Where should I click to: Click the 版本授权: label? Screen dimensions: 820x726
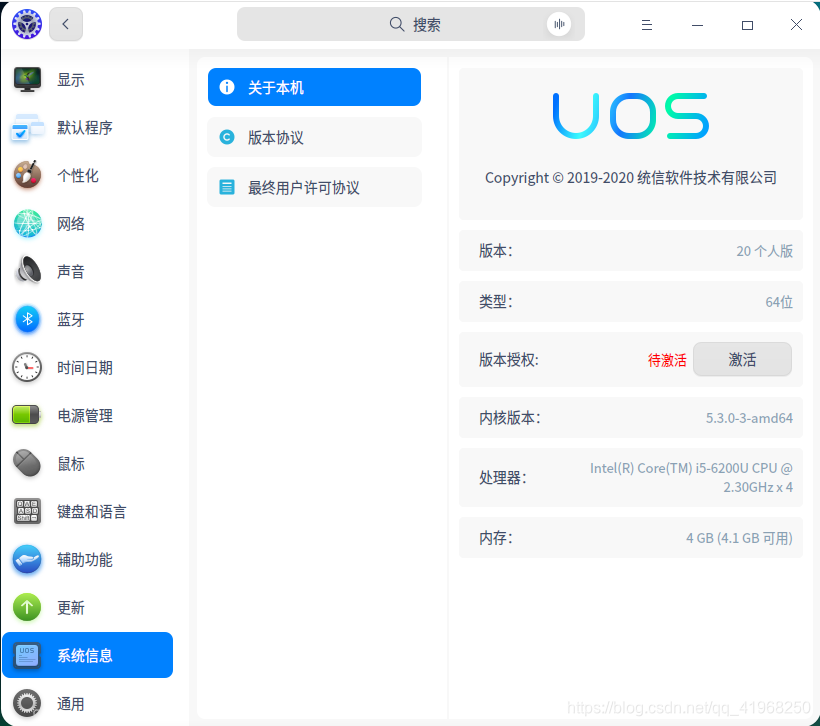(x=509, y=360)
